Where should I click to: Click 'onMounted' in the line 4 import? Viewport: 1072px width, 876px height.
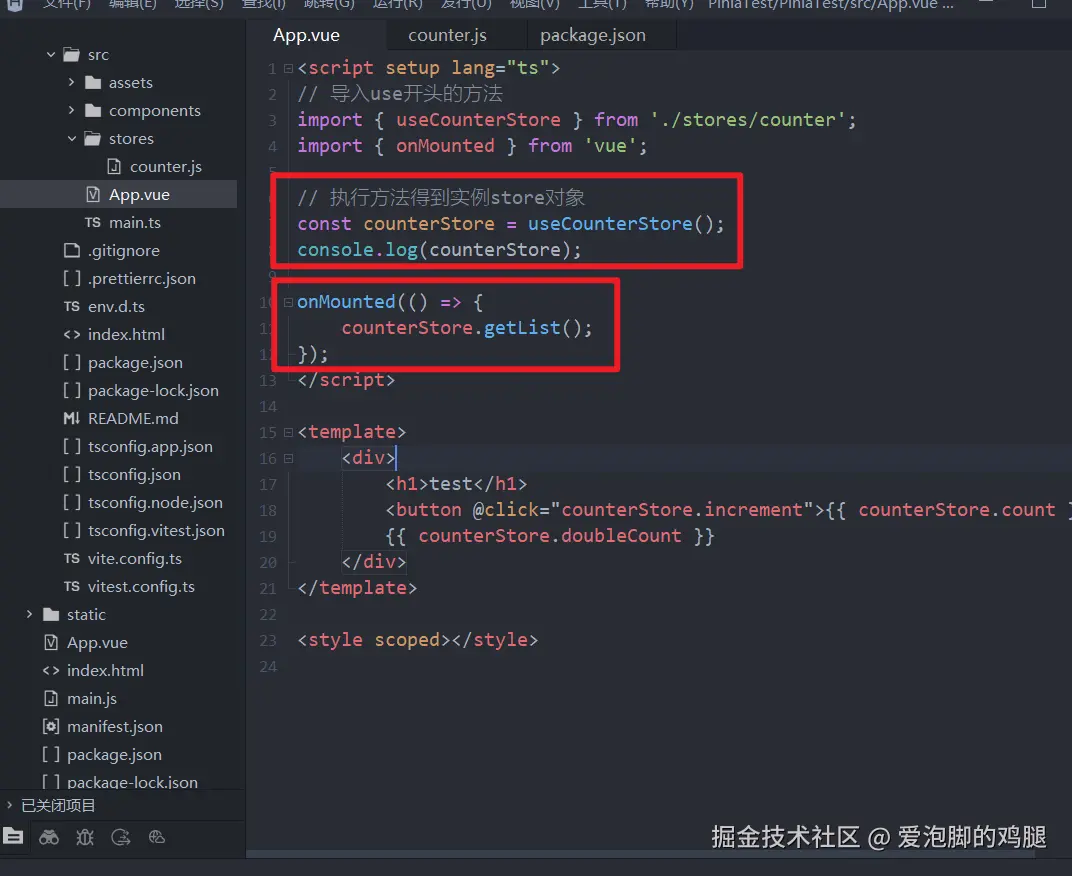(445, 146)
